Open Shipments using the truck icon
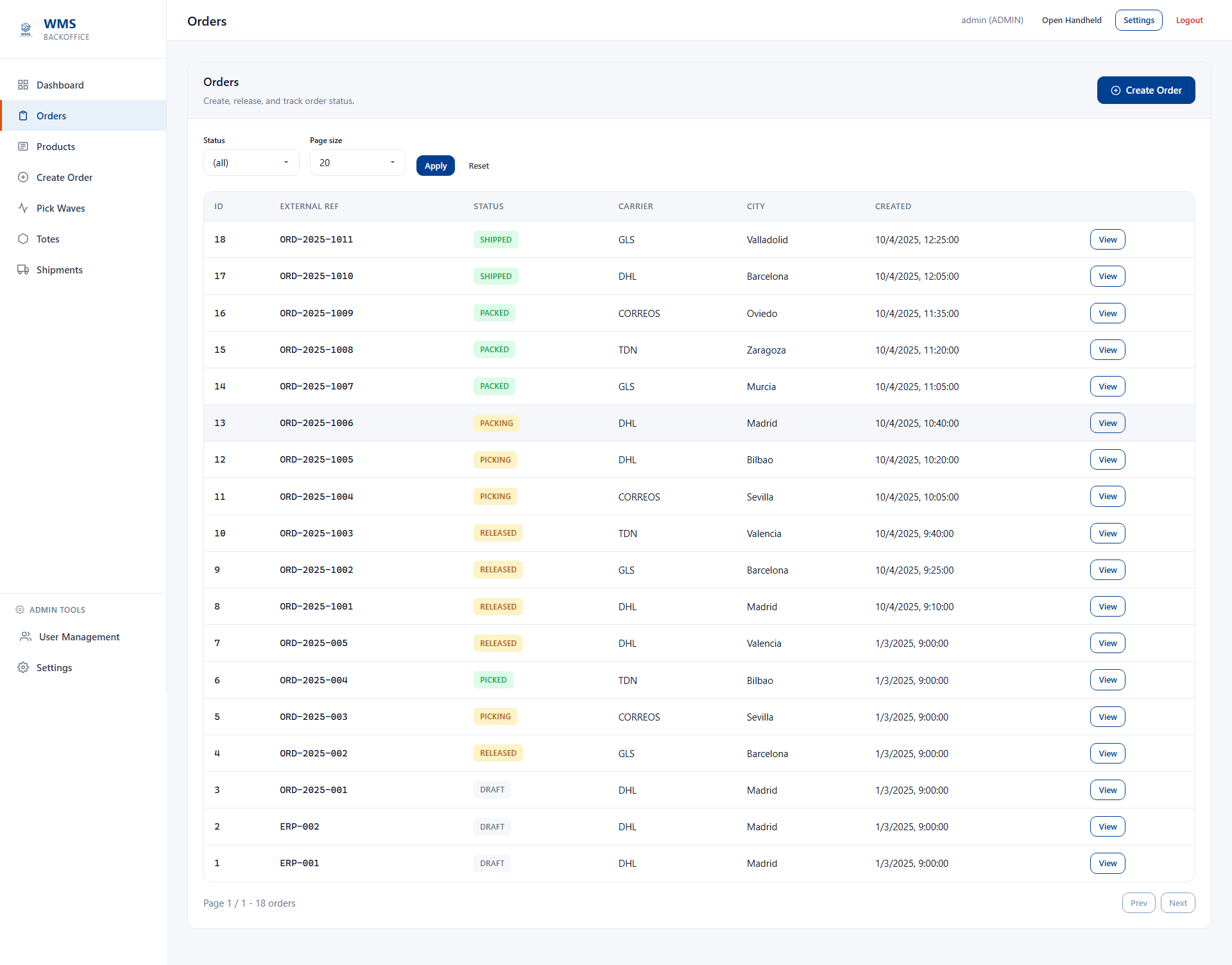This screenshot has width=1232, height=965. tap(24, 269)
